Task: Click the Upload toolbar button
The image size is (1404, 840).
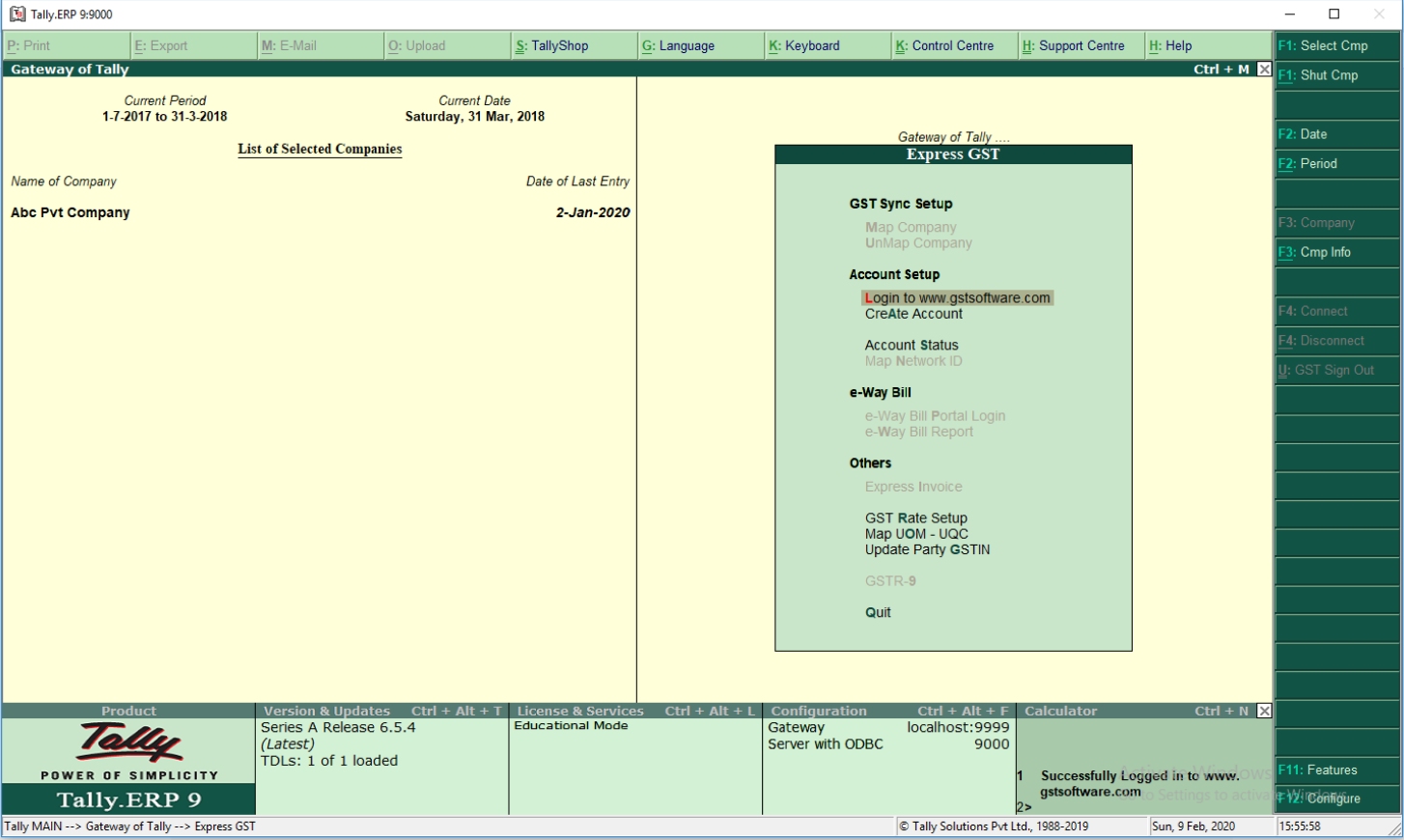Action: tap(447, 45)
